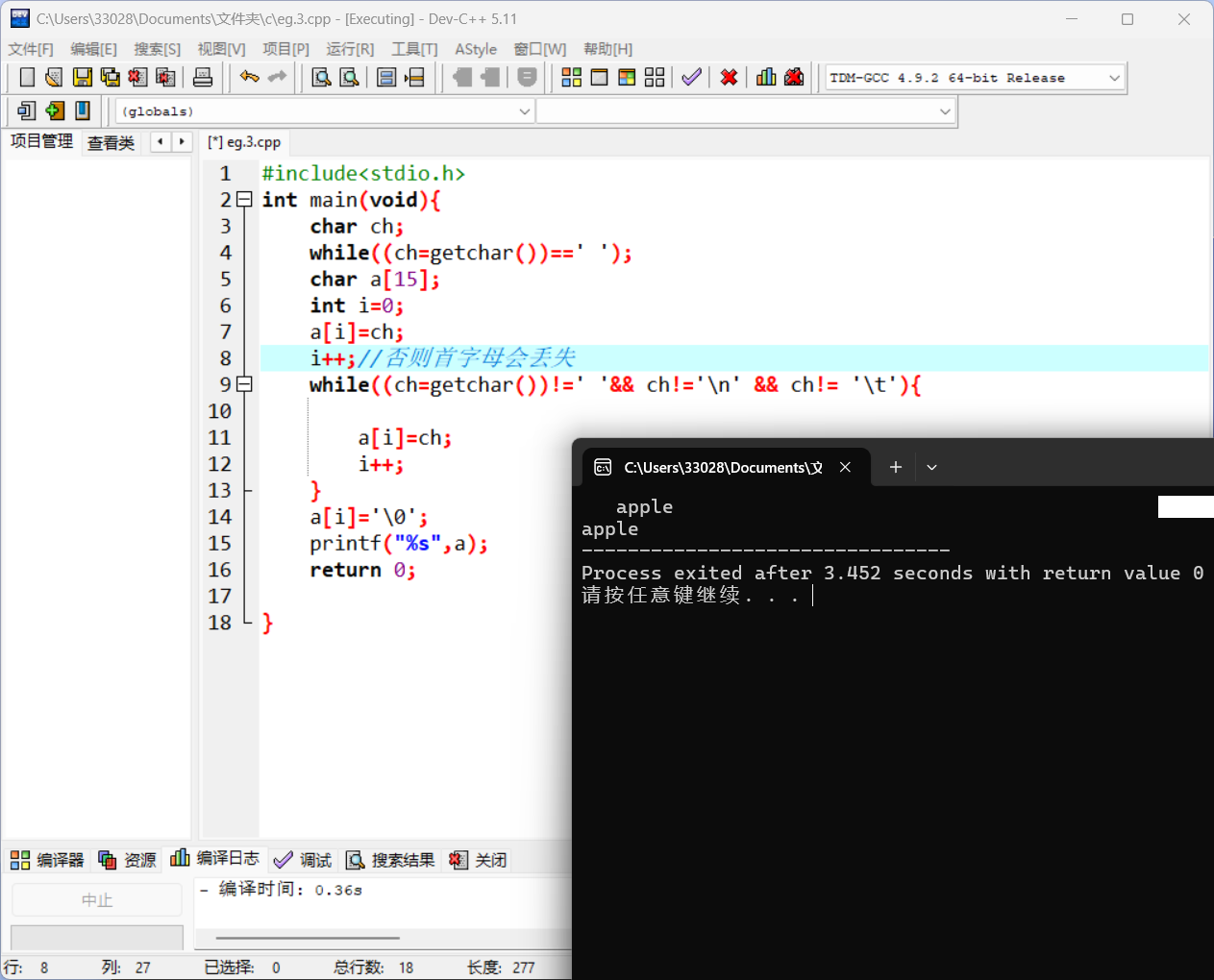Viewport: 1214px width, 980px height.
Task: Open the AStyle menu
Action: click(476, 49)
